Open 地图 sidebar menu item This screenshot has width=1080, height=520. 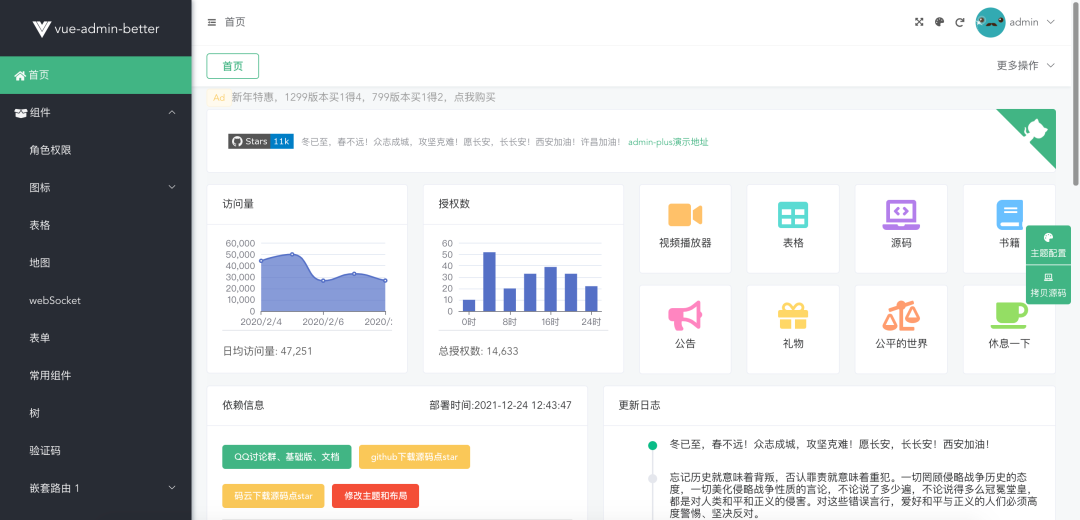(96, 263)
